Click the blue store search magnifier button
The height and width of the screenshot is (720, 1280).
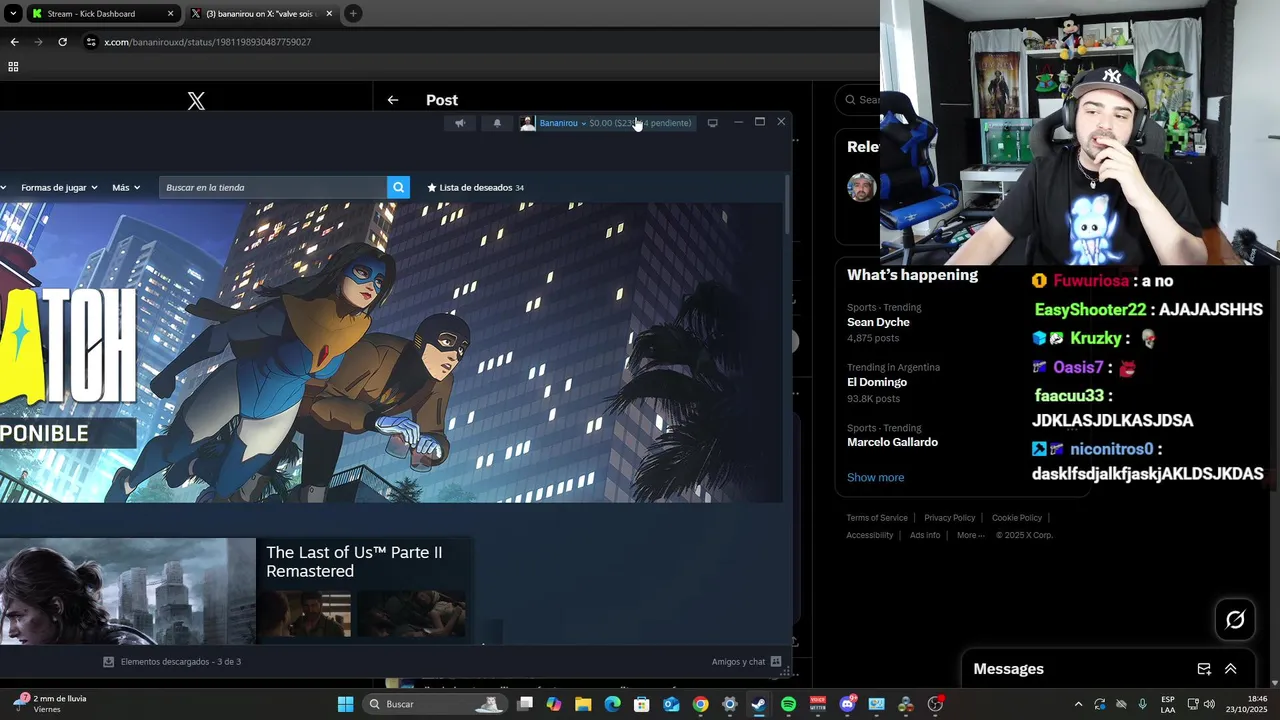[x=398, y=187]
